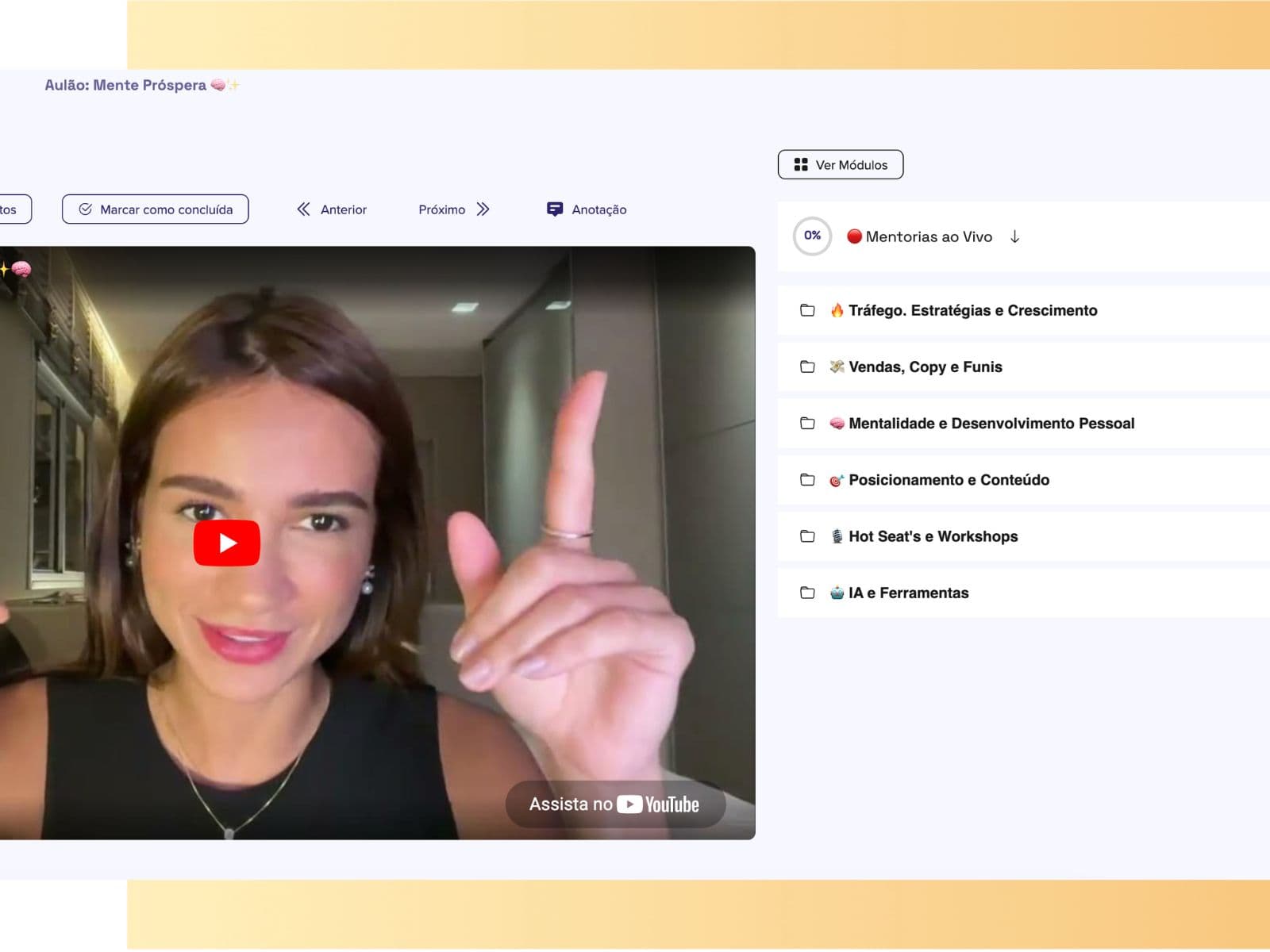
Task: Expand the Posicionamento e Conteúdo module
Action: pos(1024,480)
